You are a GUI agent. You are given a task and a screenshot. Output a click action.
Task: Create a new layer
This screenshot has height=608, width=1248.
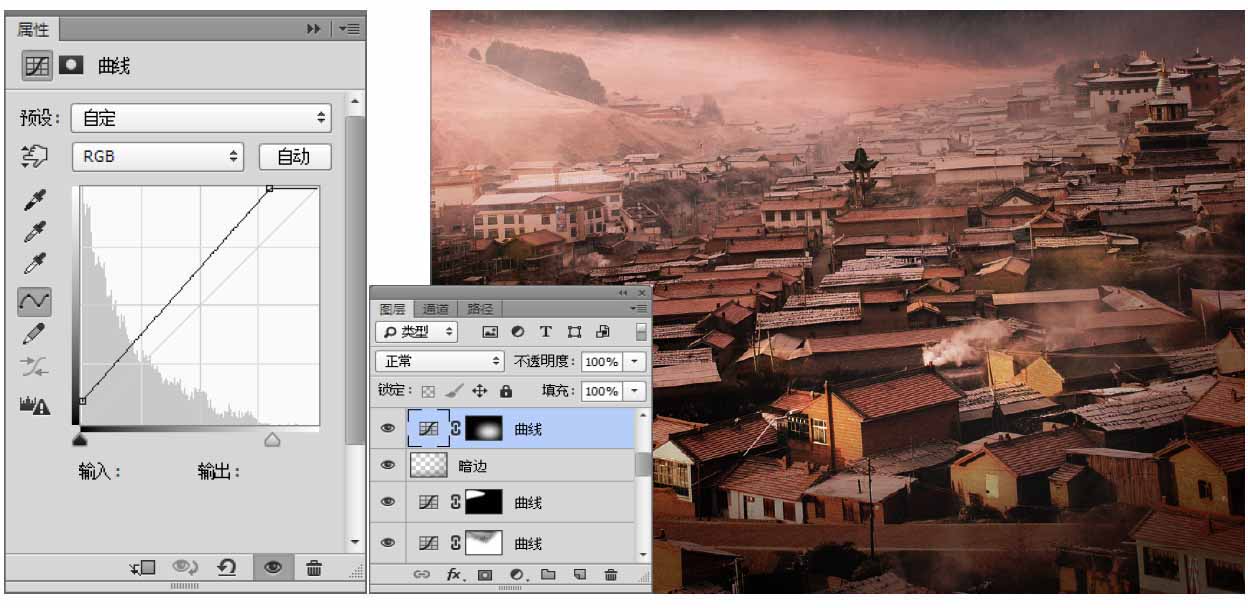click(x=579, y=575)
